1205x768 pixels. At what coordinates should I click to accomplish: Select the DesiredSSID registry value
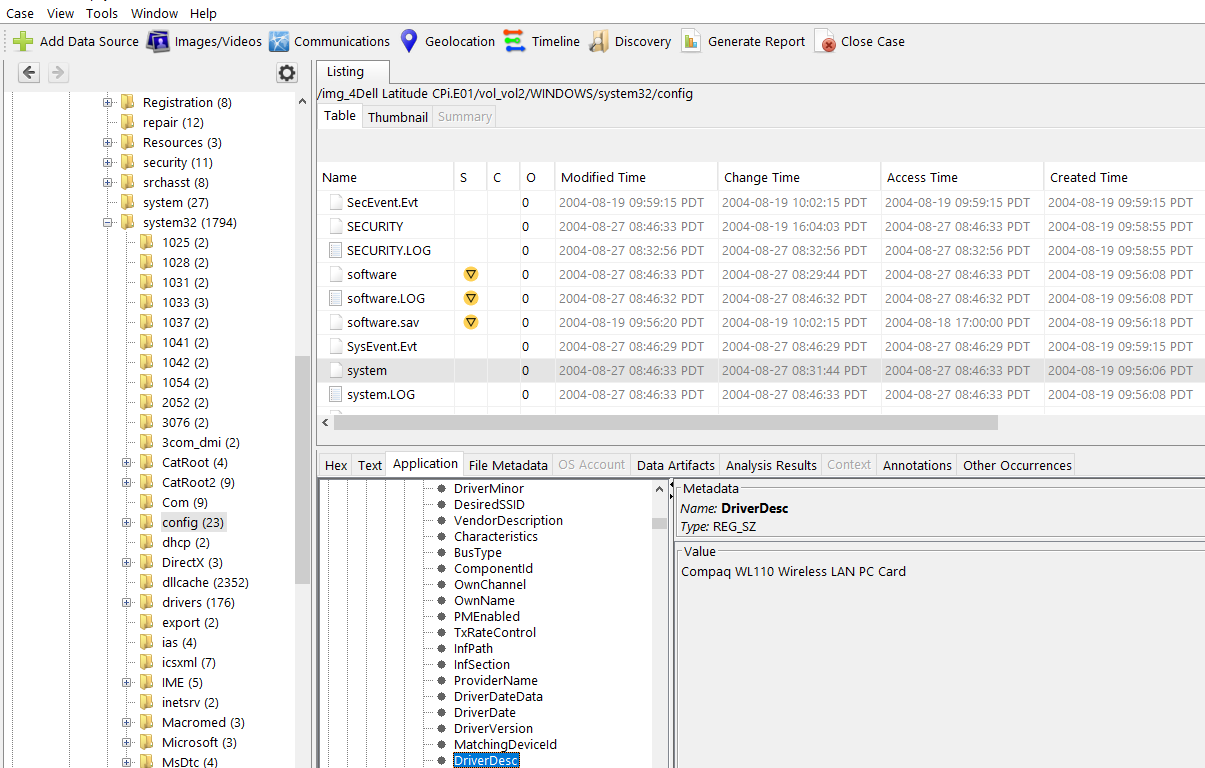click(x=489, y=505)
